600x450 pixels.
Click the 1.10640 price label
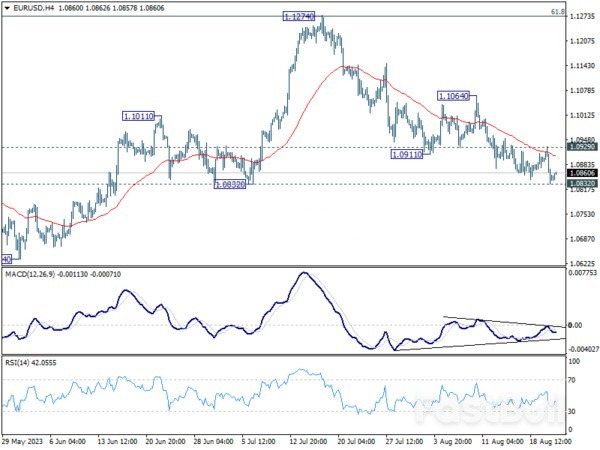coord(453,96)
